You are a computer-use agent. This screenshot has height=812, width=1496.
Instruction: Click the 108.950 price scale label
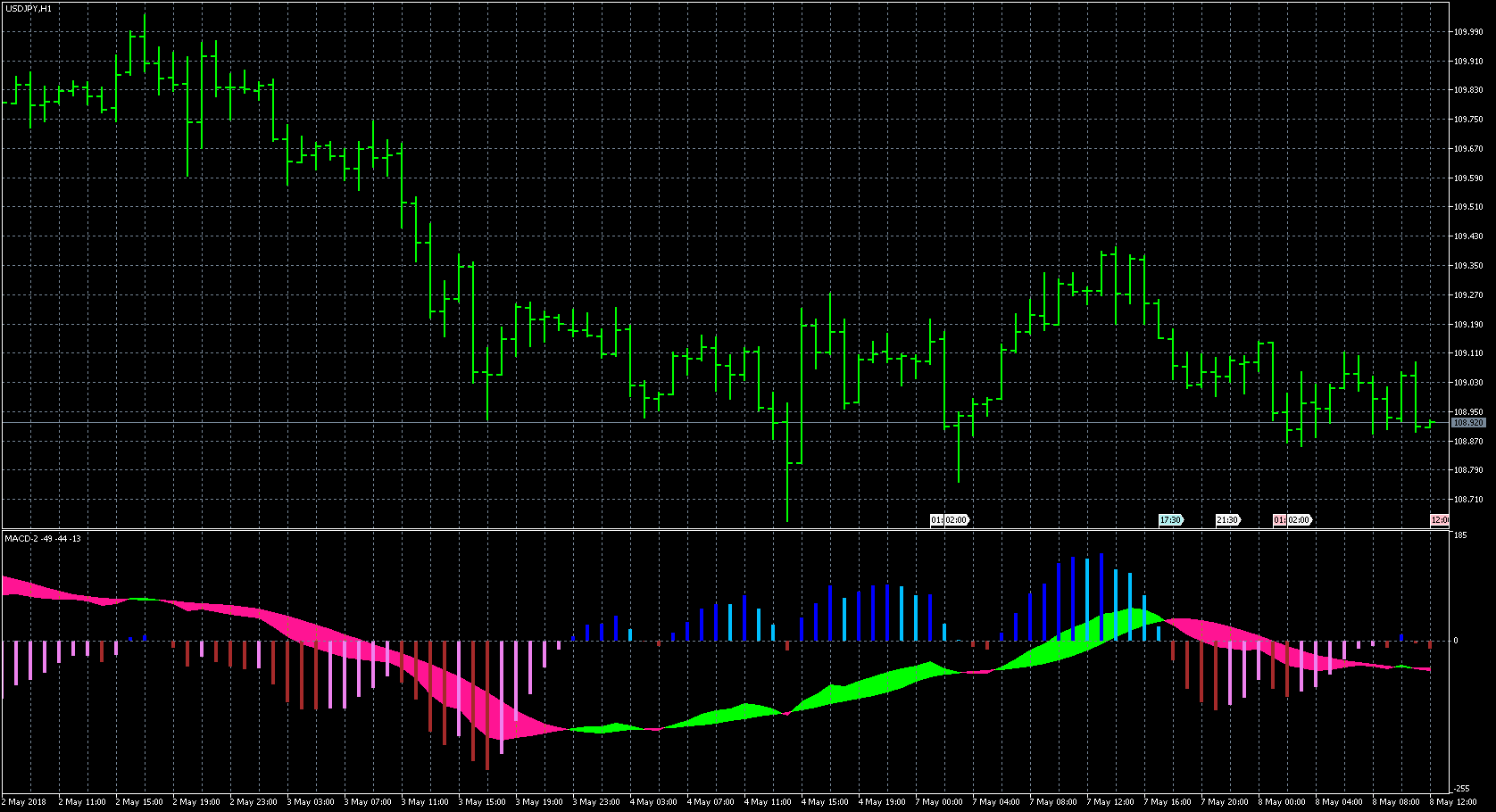(x=1468, y=412)
